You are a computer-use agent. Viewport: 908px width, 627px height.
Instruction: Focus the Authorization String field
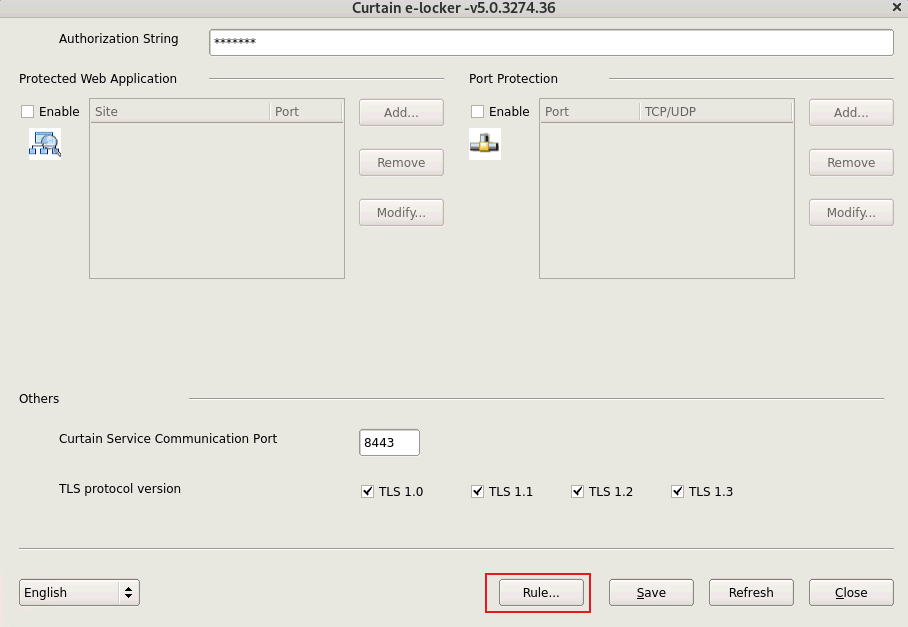coord(551,42)
